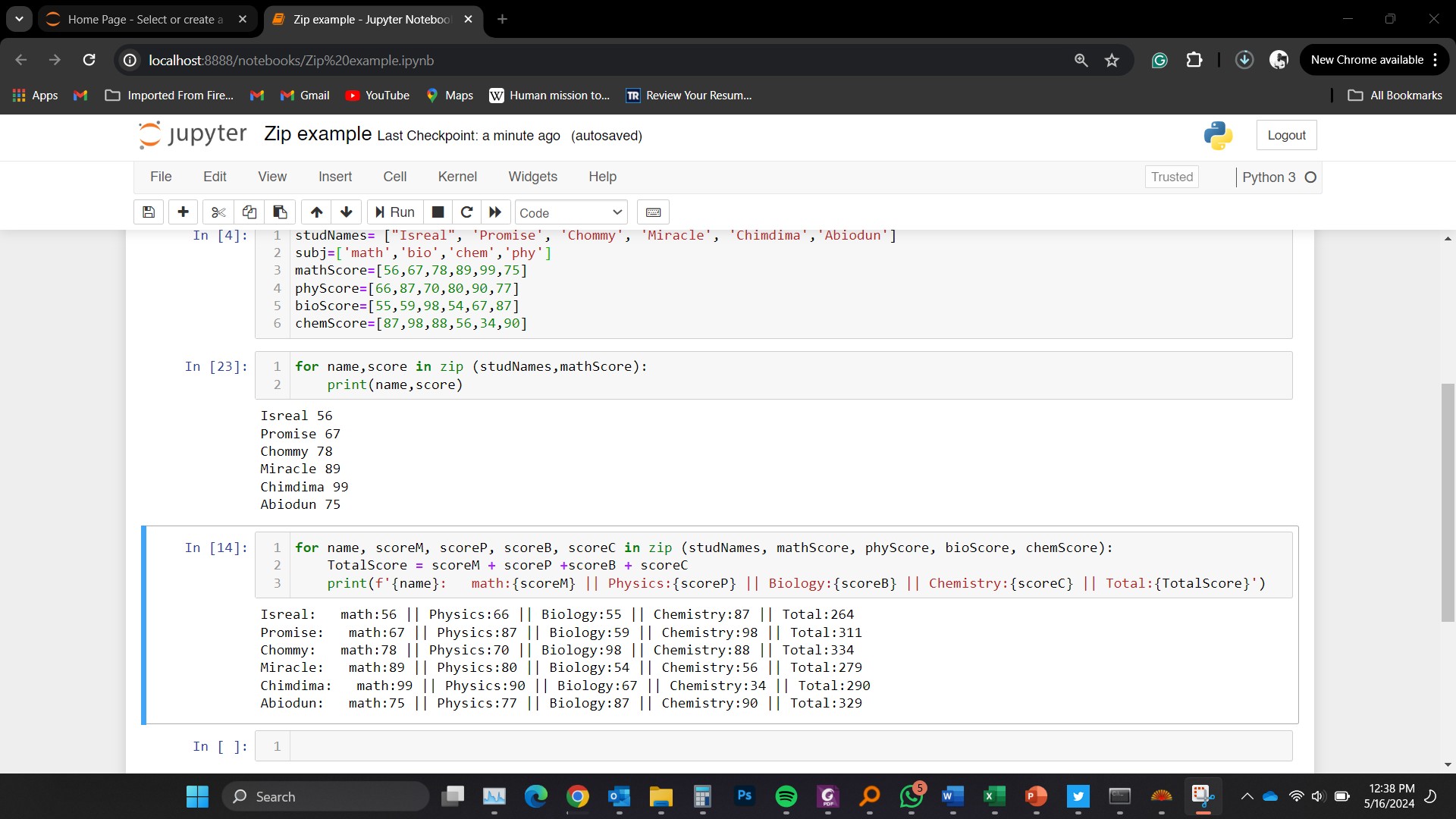Click the empty code cell input

(x=790, y=746)
